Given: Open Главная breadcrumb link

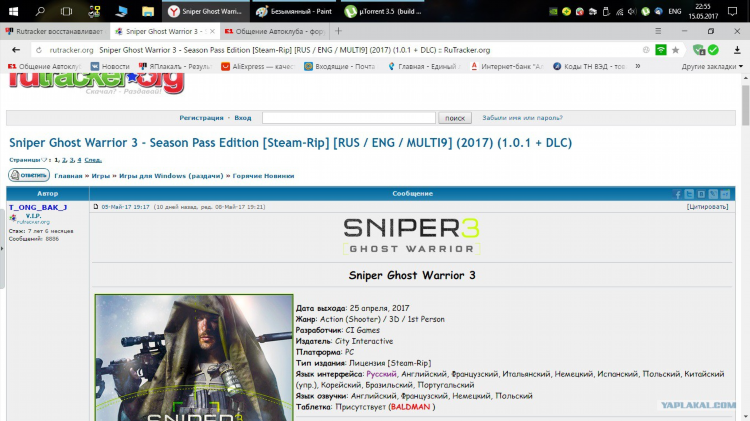Looking at the screenshot, I should point(68,176).
